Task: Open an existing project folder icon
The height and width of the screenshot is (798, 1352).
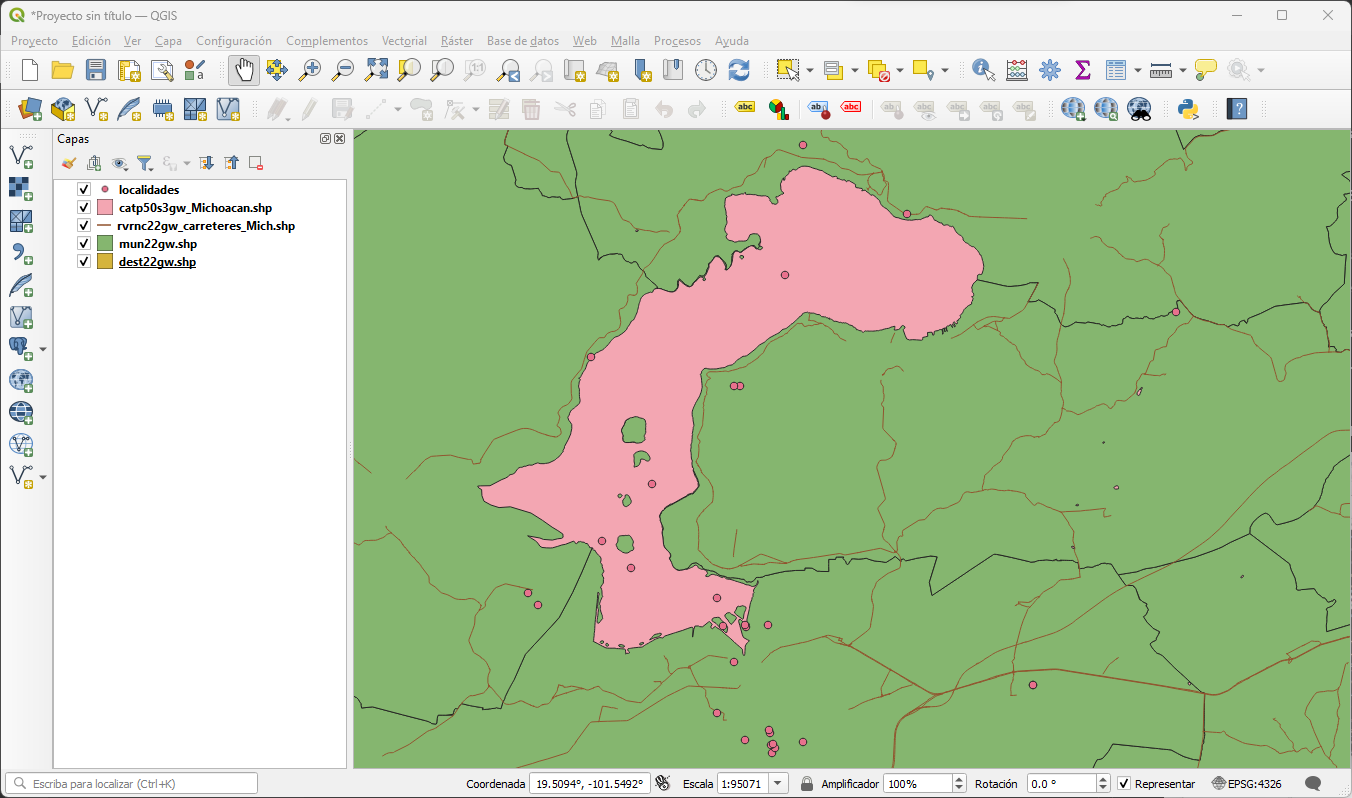Action: point(63,70)
